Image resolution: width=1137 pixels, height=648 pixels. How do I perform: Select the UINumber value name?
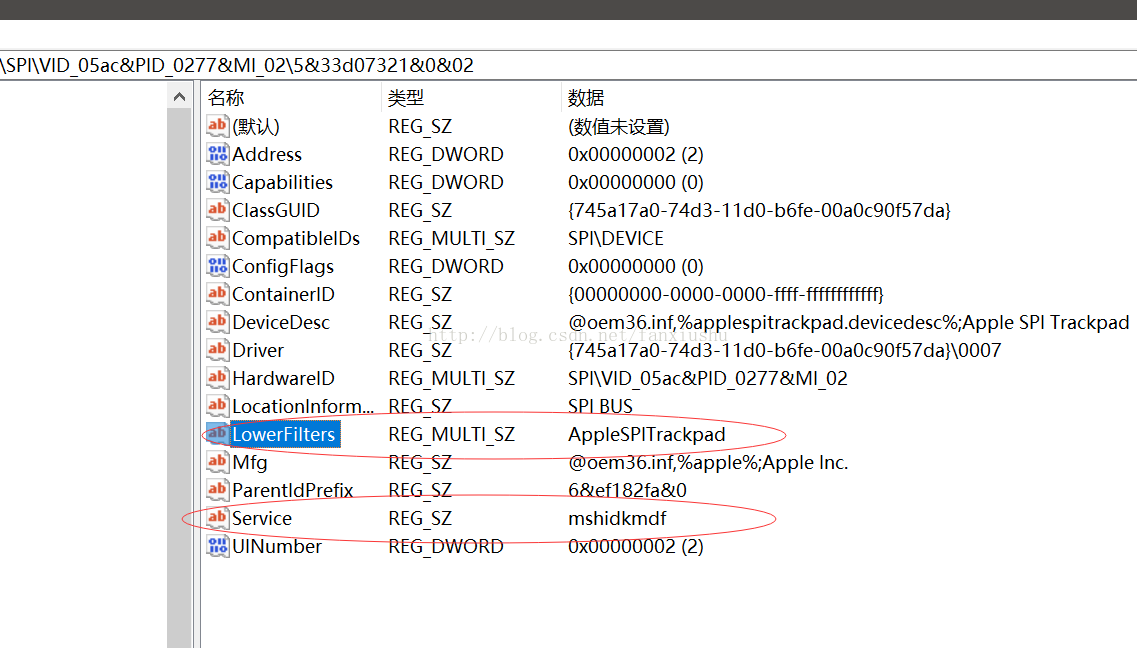point(276,547)
